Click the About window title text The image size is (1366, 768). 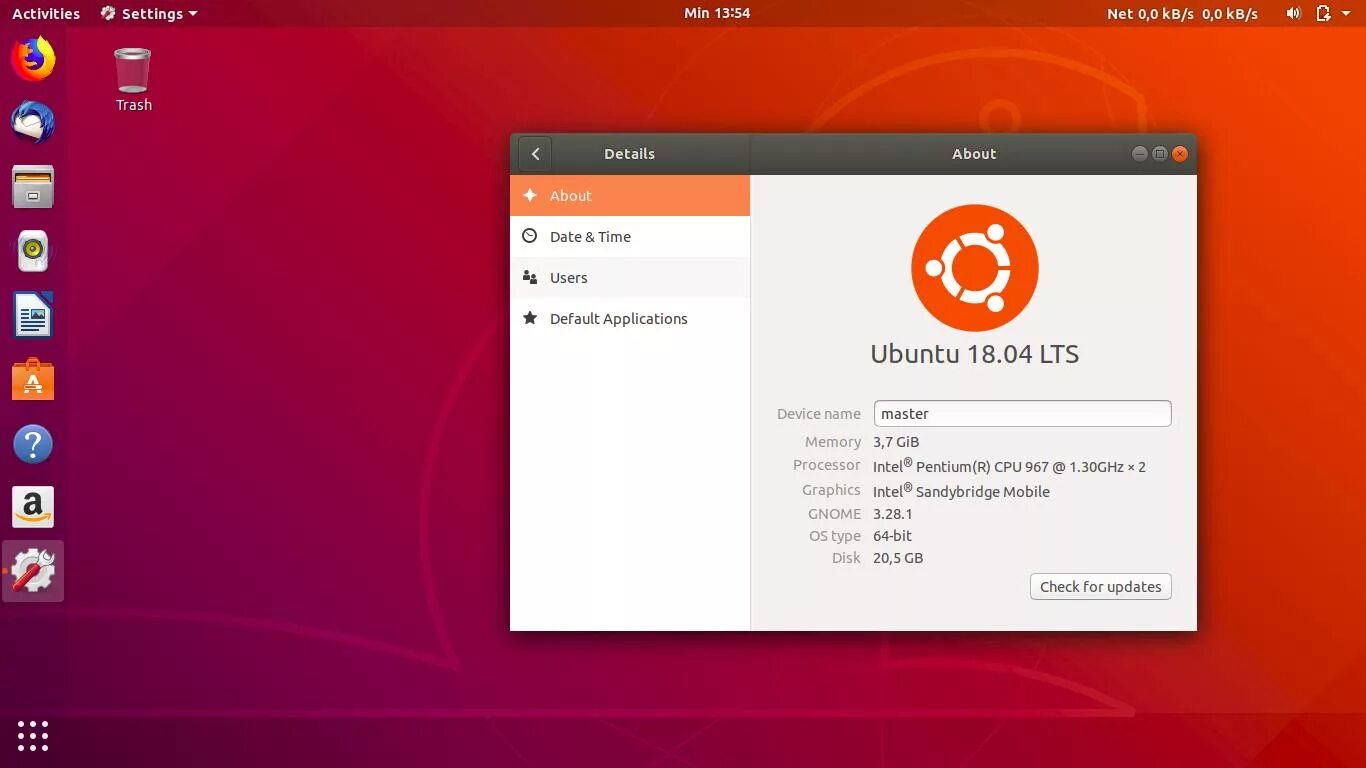point(974,154)
